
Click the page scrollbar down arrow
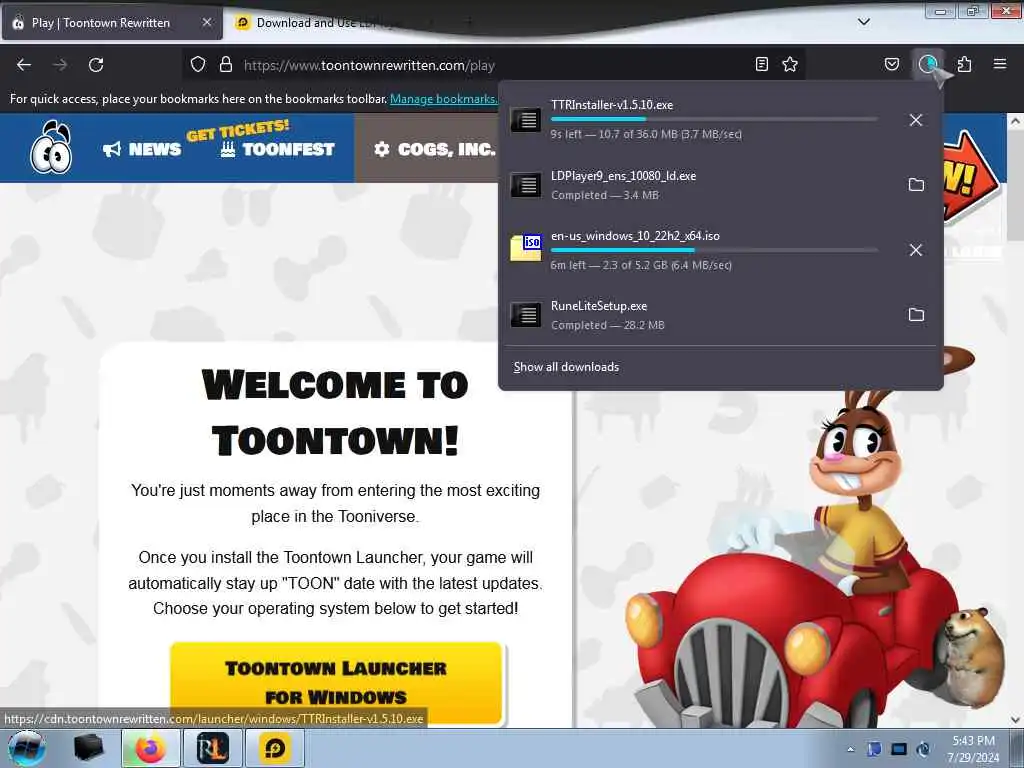(x=1015, y=720)
